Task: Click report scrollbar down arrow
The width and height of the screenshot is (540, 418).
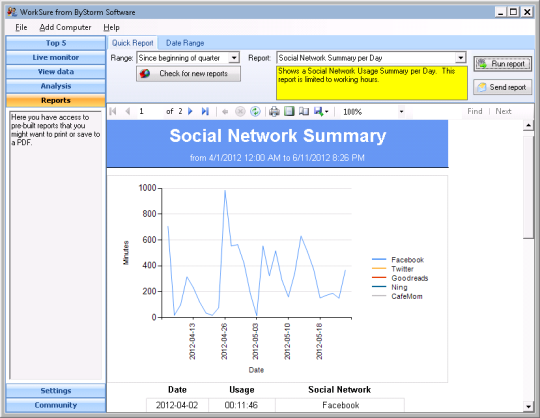Action: click(x=528, y=407)
